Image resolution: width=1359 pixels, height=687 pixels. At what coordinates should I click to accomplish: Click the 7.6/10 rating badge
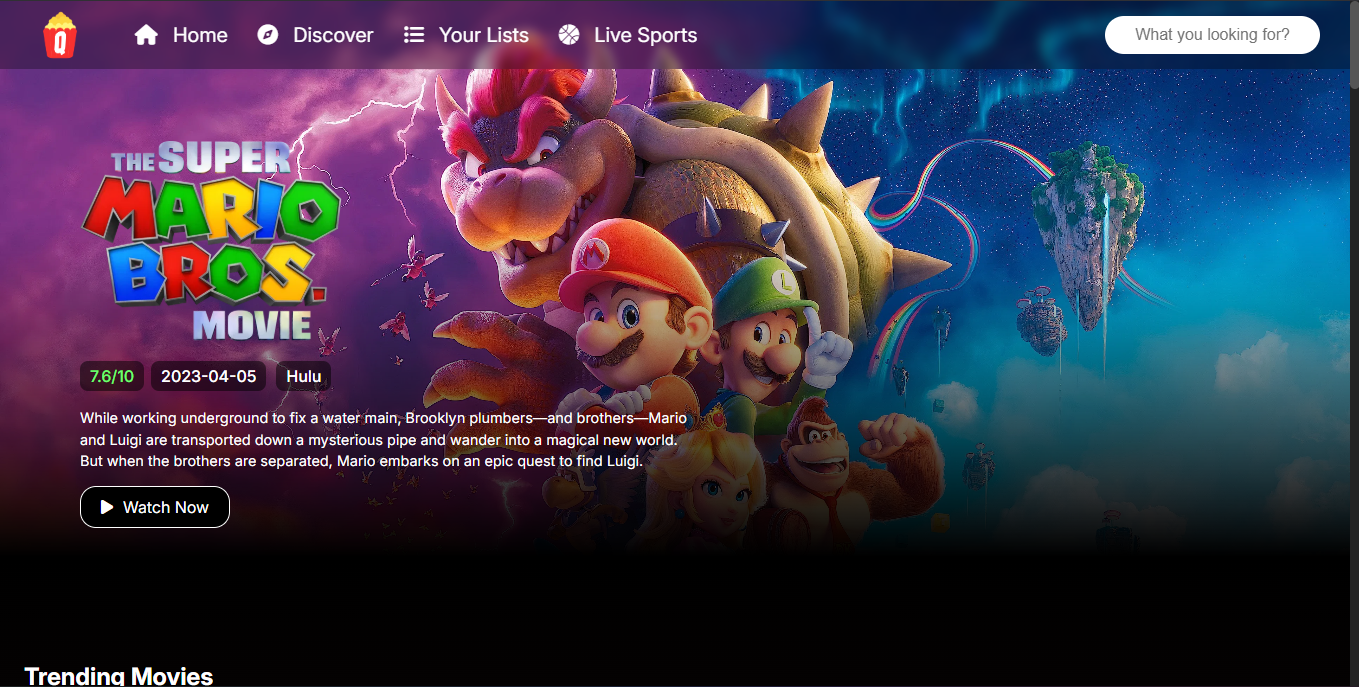[x=111, y=377]
